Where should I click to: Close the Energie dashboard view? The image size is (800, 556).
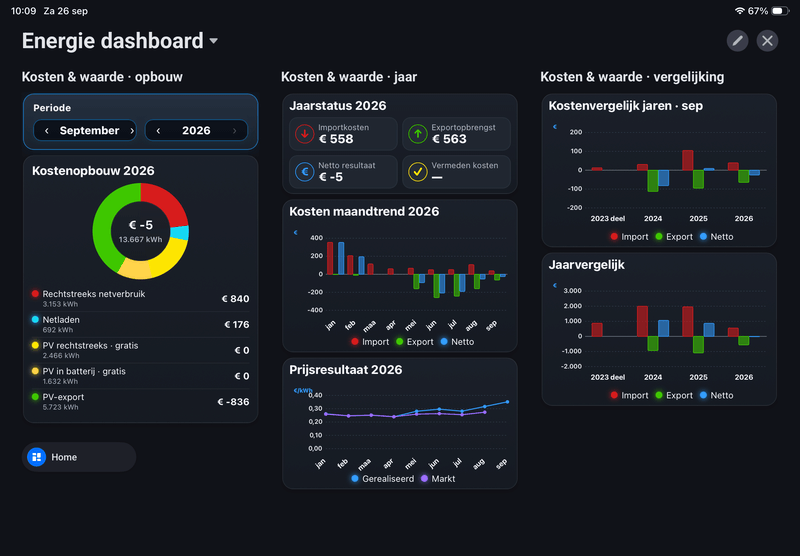pos(767,41)
